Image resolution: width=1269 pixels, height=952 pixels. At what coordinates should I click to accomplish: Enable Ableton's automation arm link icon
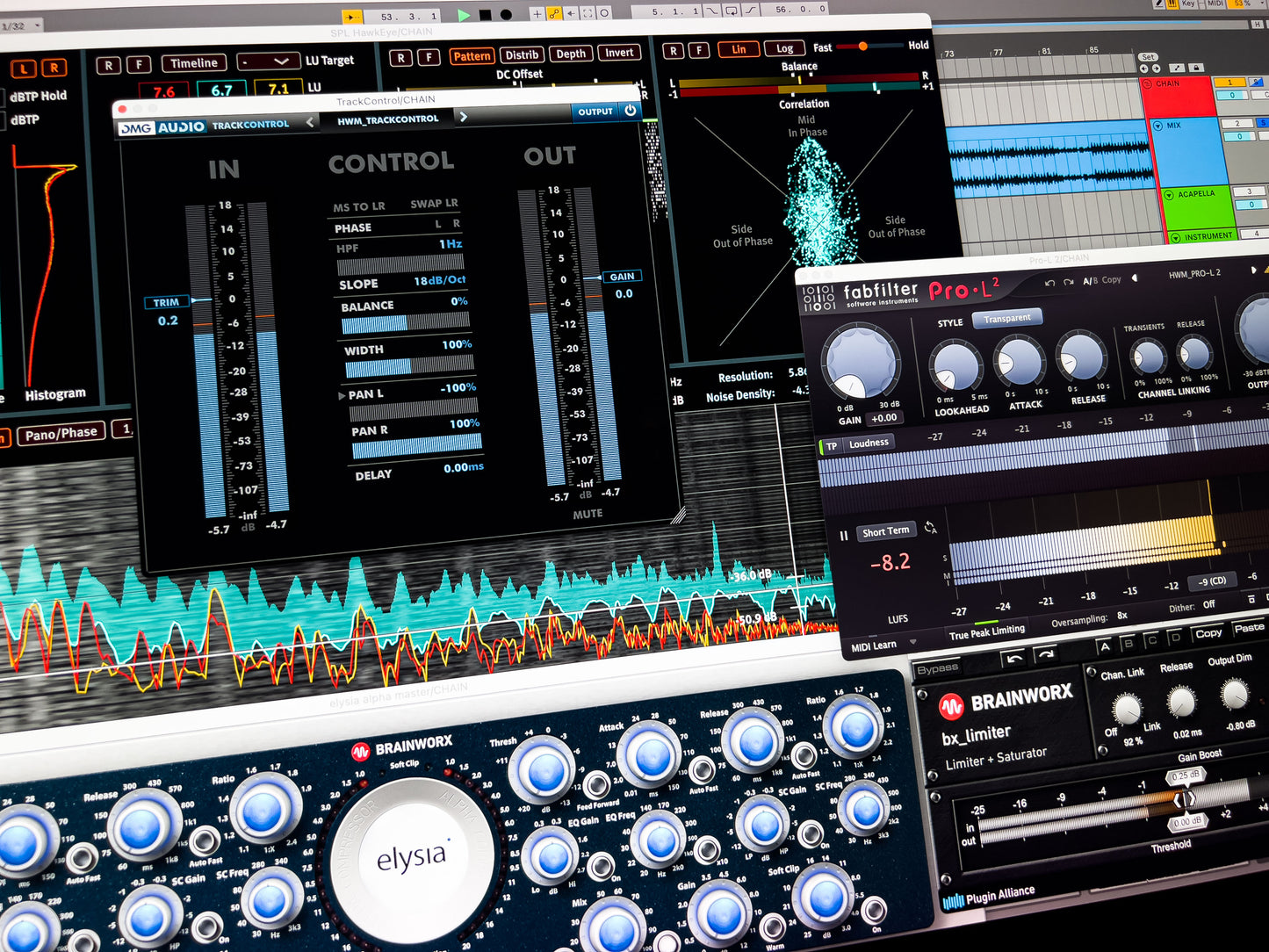click(x=553, y=13)
